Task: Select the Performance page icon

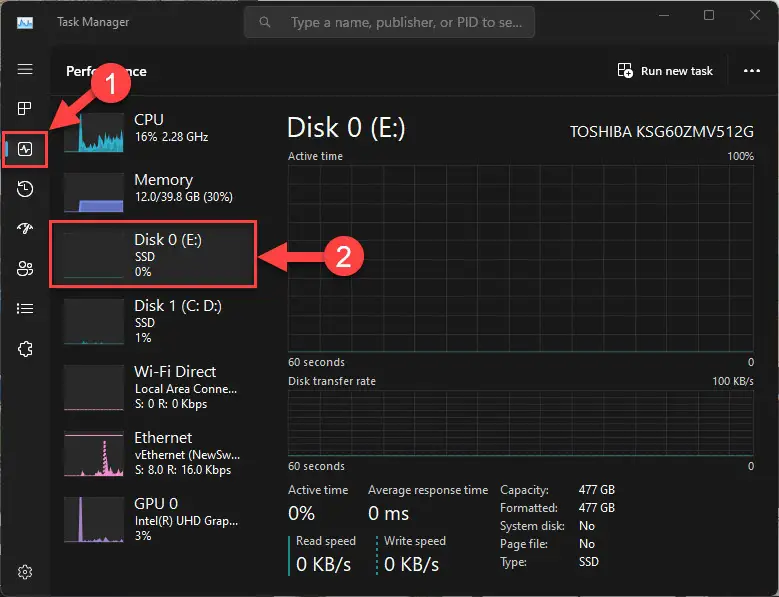Action: point(25,149)
